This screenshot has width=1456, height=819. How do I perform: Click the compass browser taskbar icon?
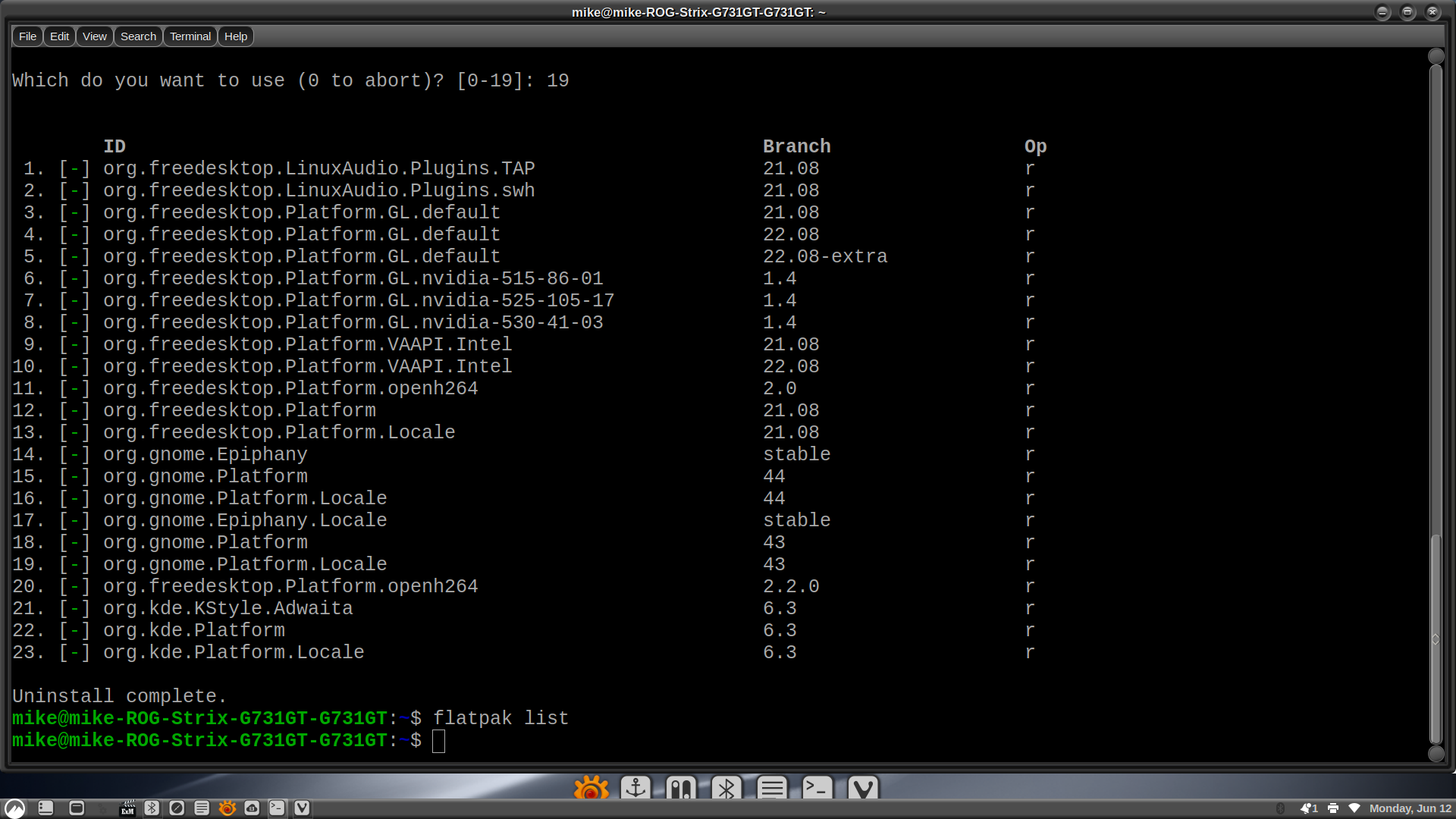pyautogui.click(x=177, y=808)
